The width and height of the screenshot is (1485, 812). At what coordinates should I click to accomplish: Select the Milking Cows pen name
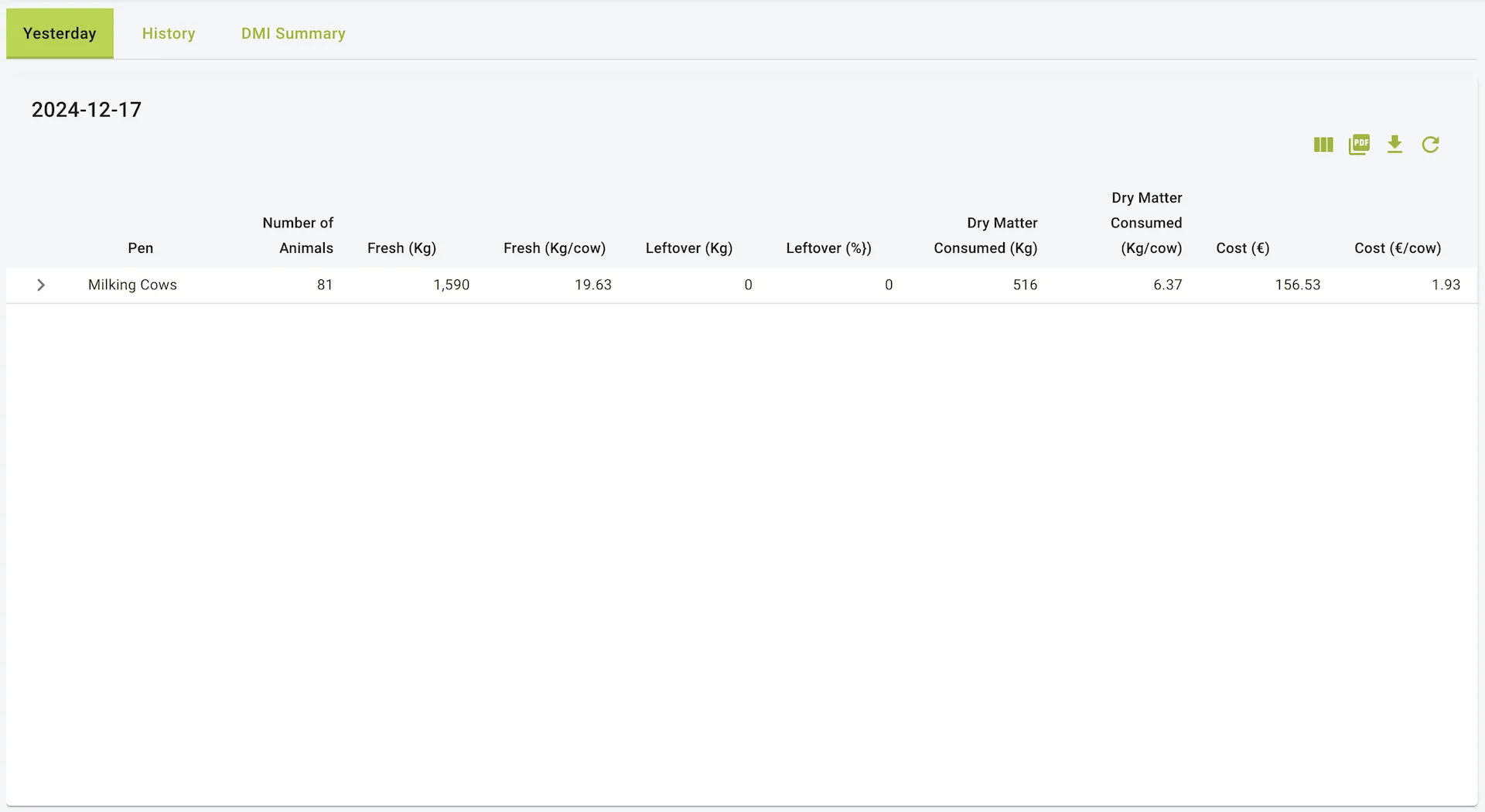click(132, 285)
